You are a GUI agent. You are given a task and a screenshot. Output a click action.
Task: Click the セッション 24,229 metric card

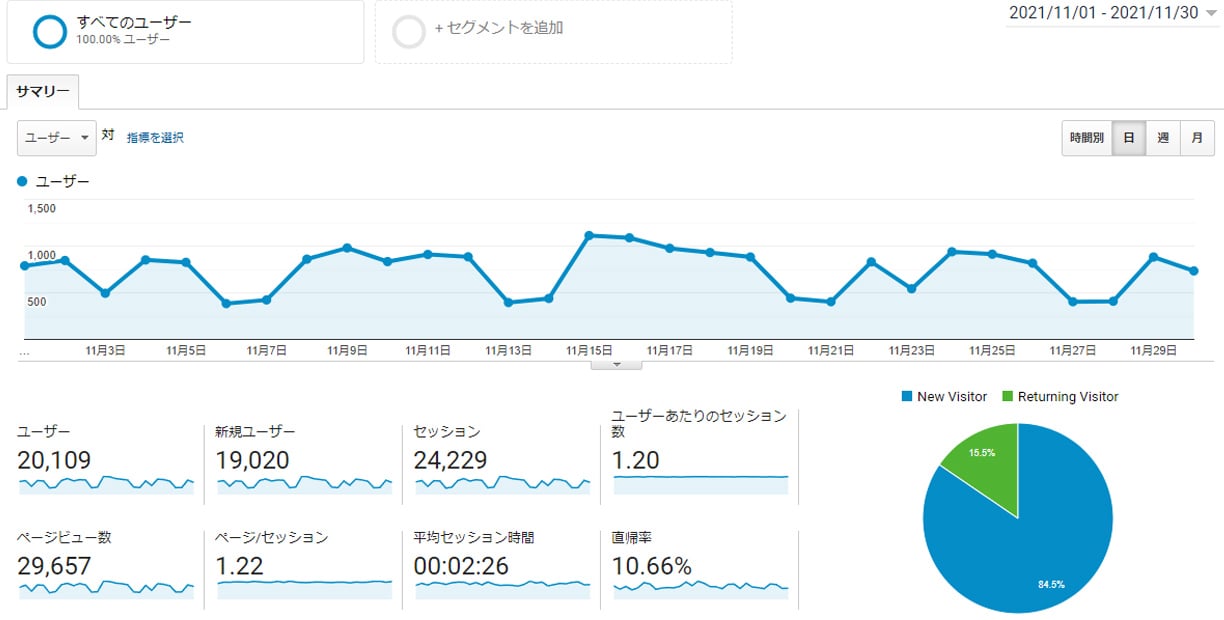500,460
